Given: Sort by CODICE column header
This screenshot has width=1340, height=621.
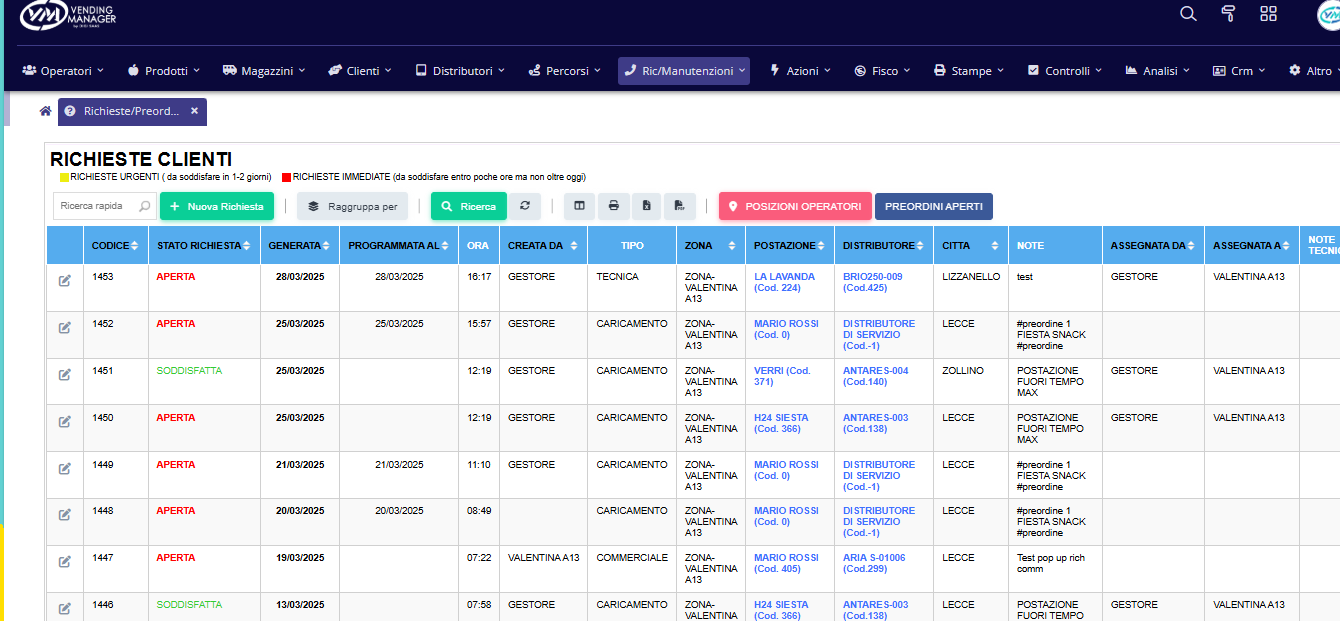Looking at the screenshot, I should pyautogui.click(x=116, y=245).
